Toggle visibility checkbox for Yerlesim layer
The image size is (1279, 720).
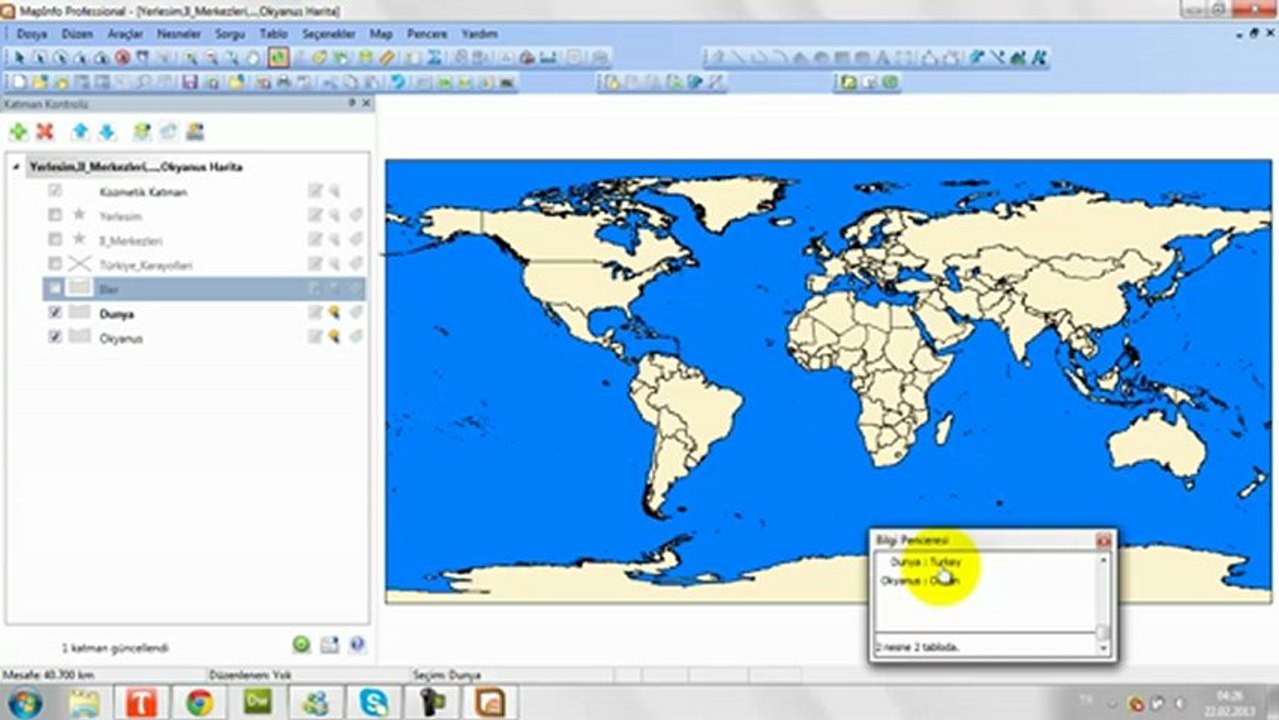(x=55, y=215)
